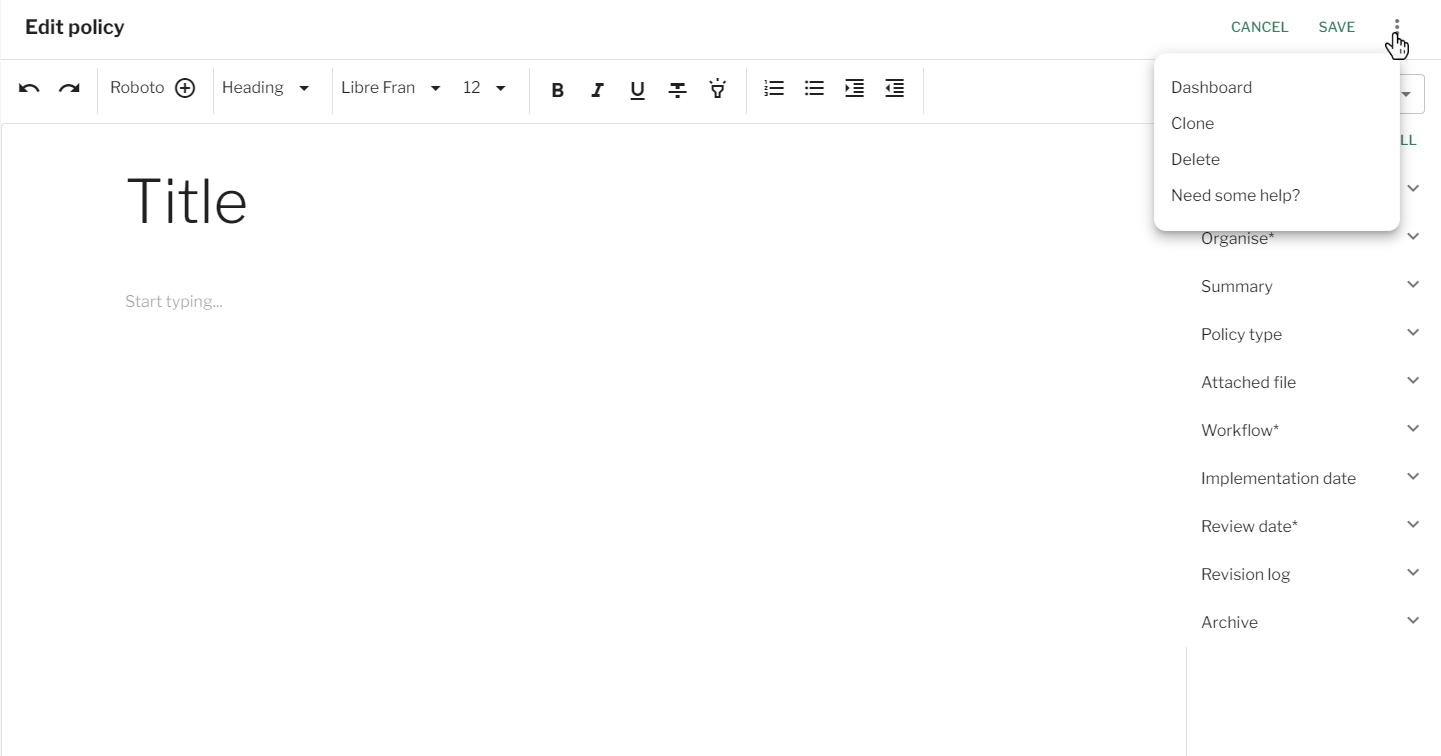Insert a numbered list

(774, 89)
